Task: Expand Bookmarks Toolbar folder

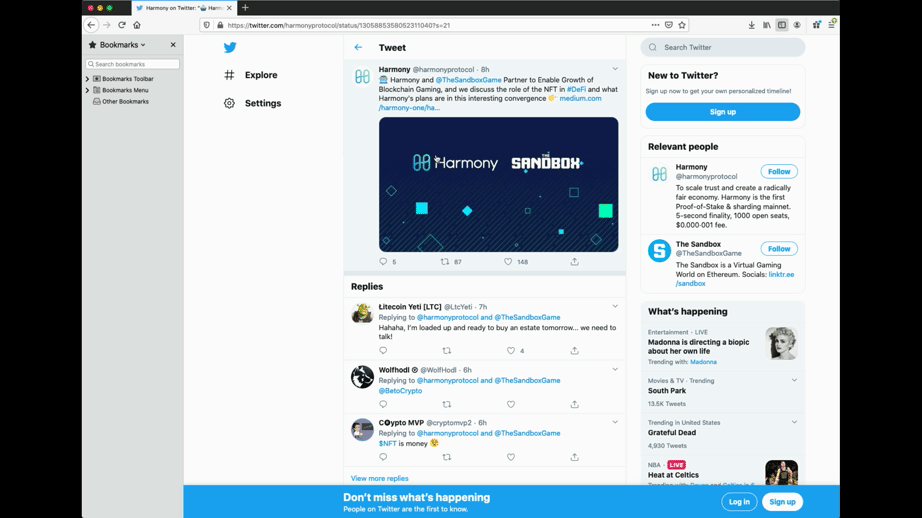Action: click(x=88, y=79)
